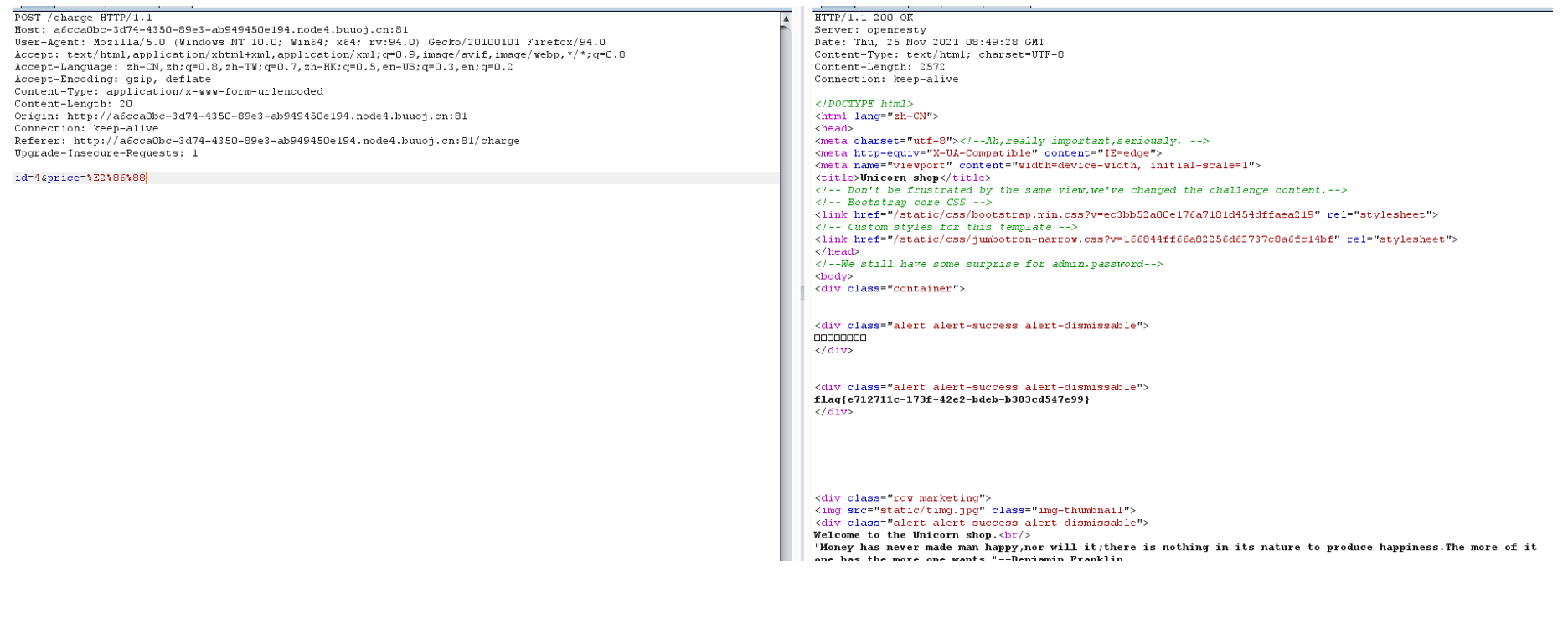
Task: Click the viewport meta tag line
Action: pyautogui.click(x=1037, y=166)
